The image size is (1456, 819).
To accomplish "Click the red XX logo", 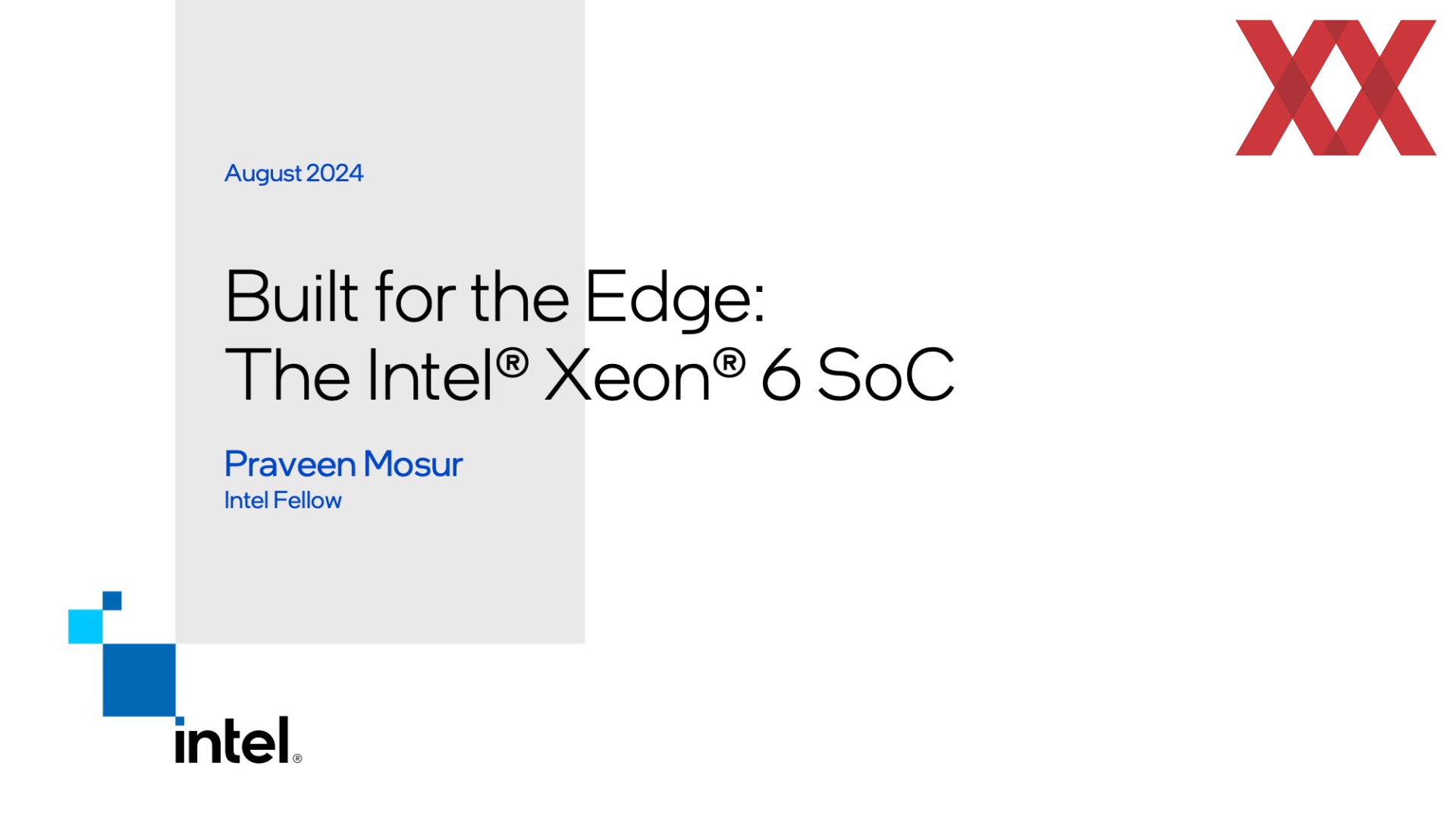I will click(1335, 87).
